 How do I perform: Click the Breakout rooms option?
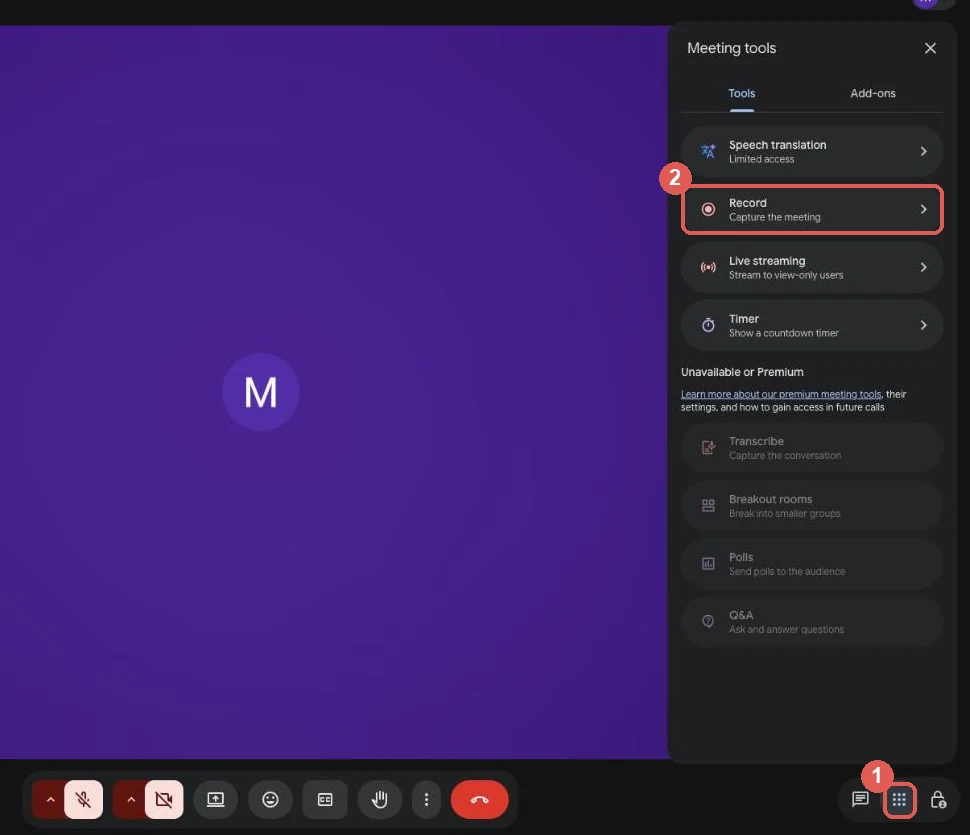812,506
